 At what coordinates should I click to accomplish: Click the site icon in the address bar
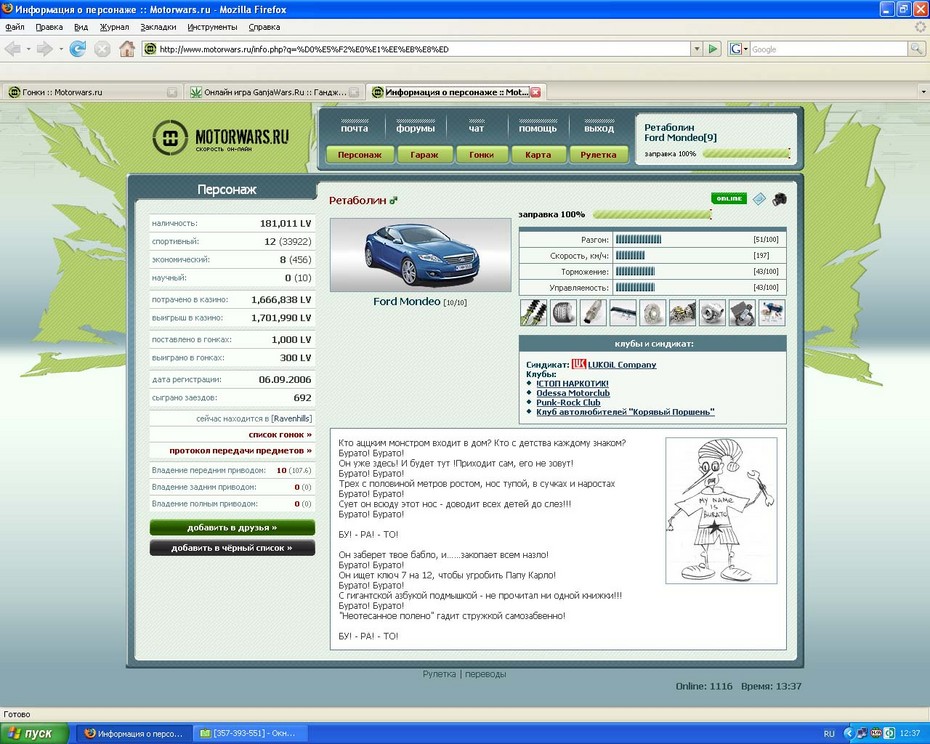[150, 49]
